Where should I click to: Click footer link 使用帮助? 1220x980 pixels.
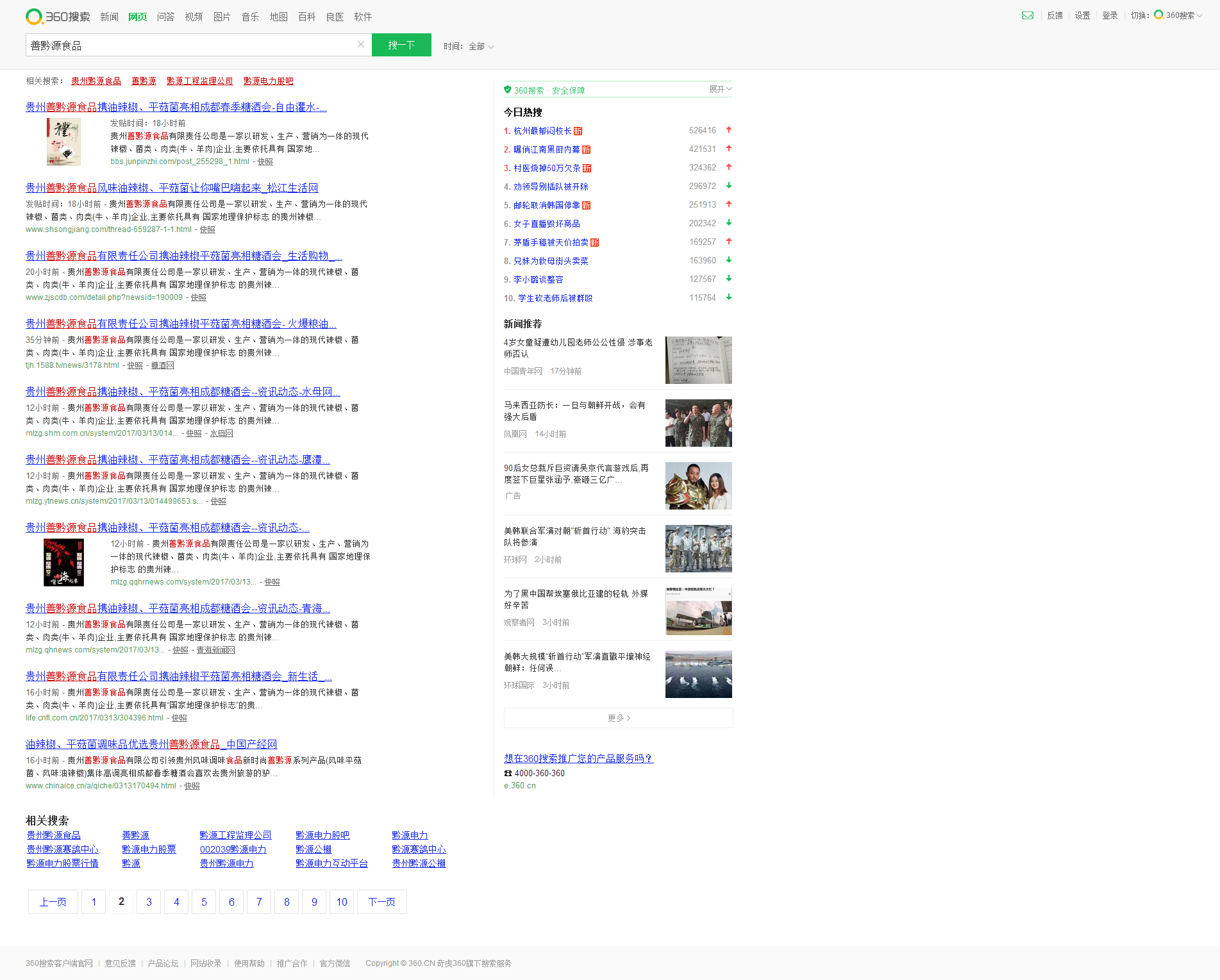click(x=249, y=963)
